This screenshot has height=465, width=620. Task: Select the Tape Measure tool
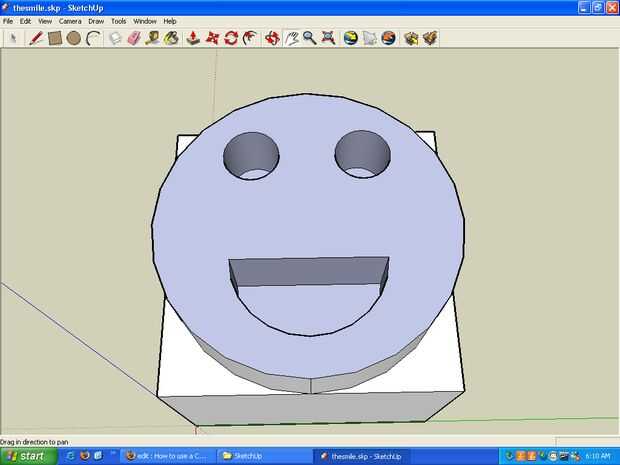click(153, 38)
